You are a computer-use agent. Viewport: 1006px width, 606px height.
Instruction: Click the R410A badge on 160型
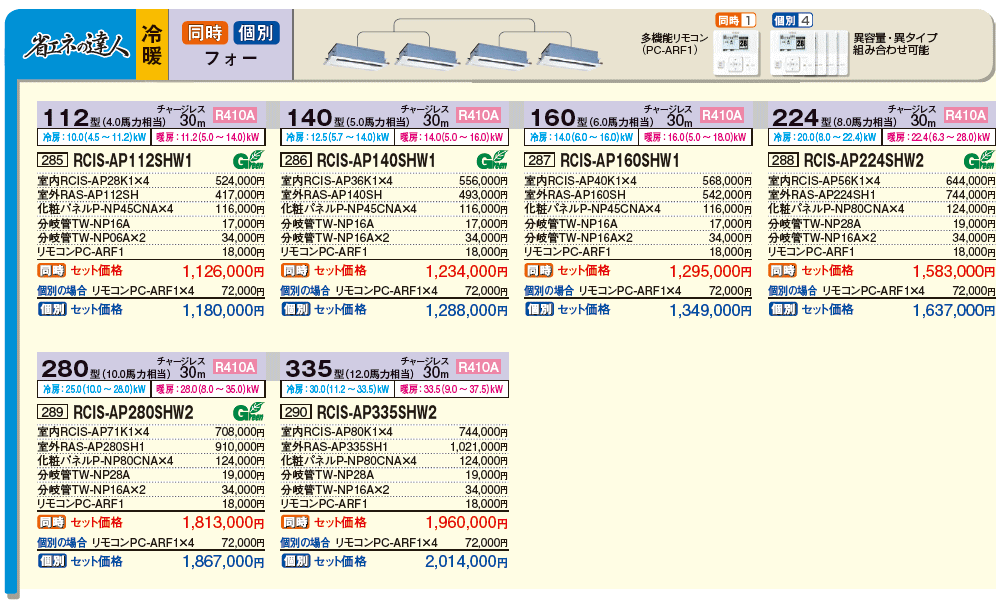pos(722,115)
